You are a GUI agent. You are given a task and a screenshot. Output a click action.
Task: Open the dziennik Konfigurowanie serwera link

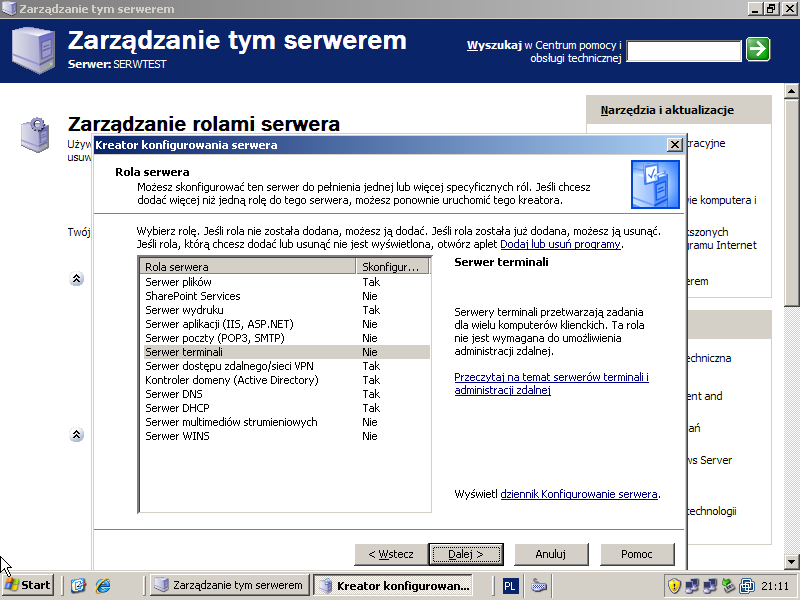click(579, 494)
